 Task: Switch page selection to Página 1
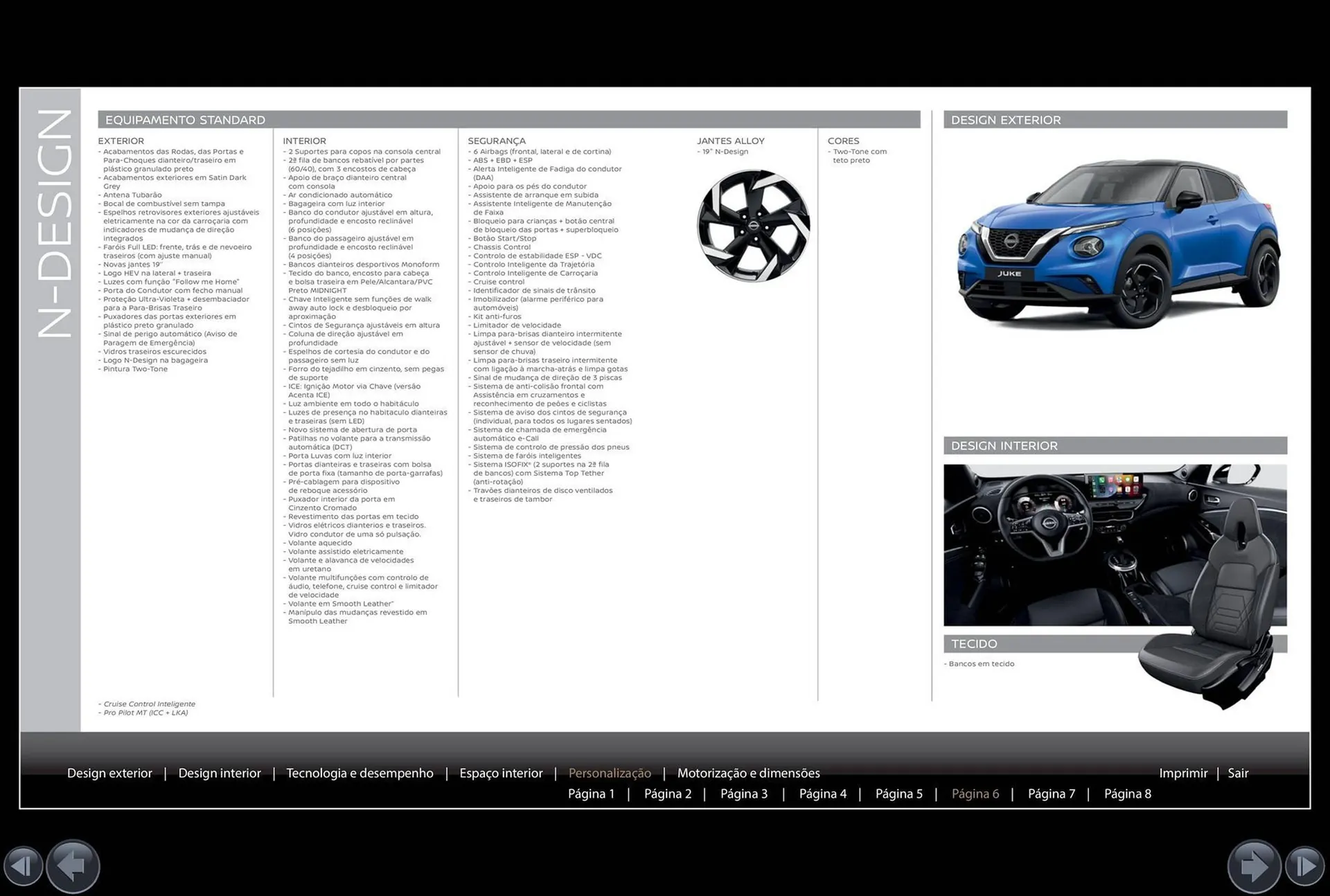(591, 794)
